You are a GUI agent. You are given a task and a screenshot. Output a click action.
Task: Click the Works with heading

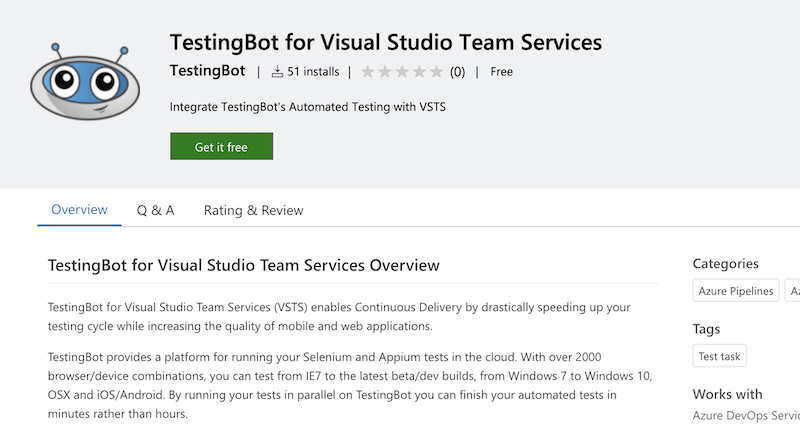point(728,394)
